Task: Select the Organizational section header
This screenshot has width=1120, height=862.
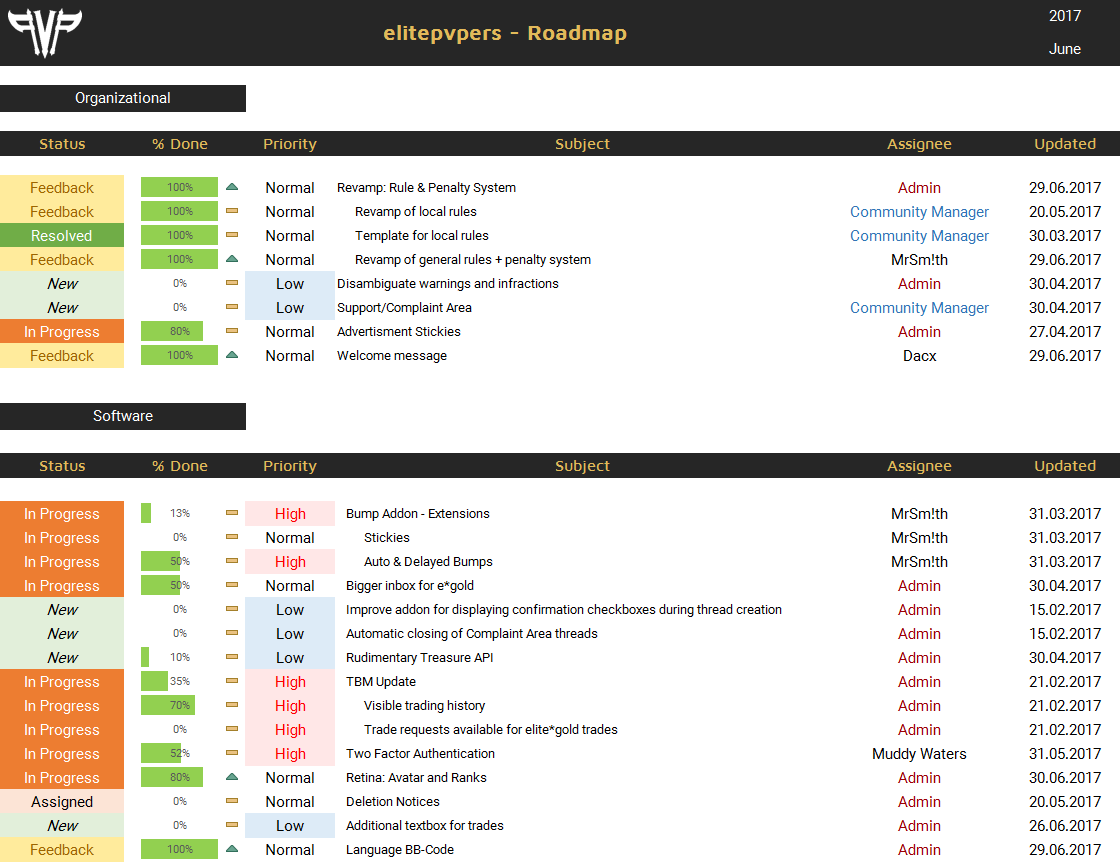Action: tap(123, 99)
